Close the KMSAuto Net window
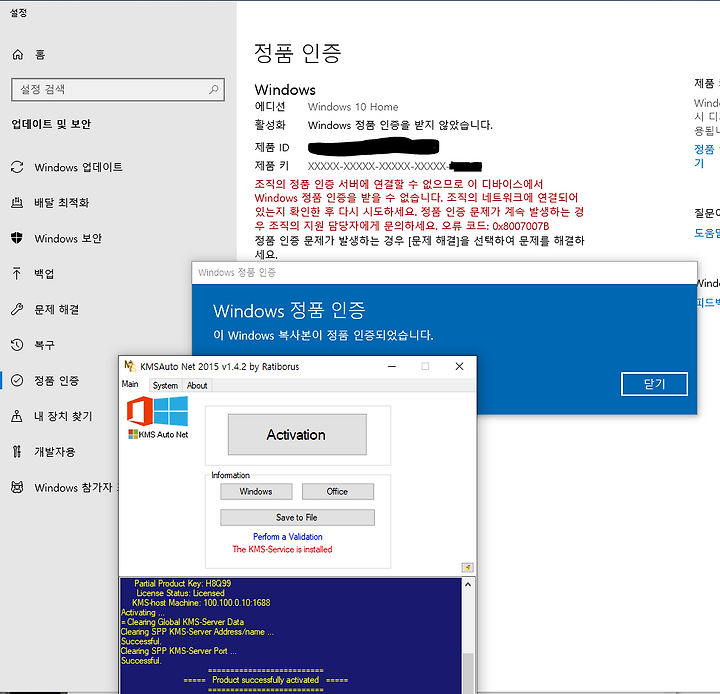The image size is (720, 694). 459,366
